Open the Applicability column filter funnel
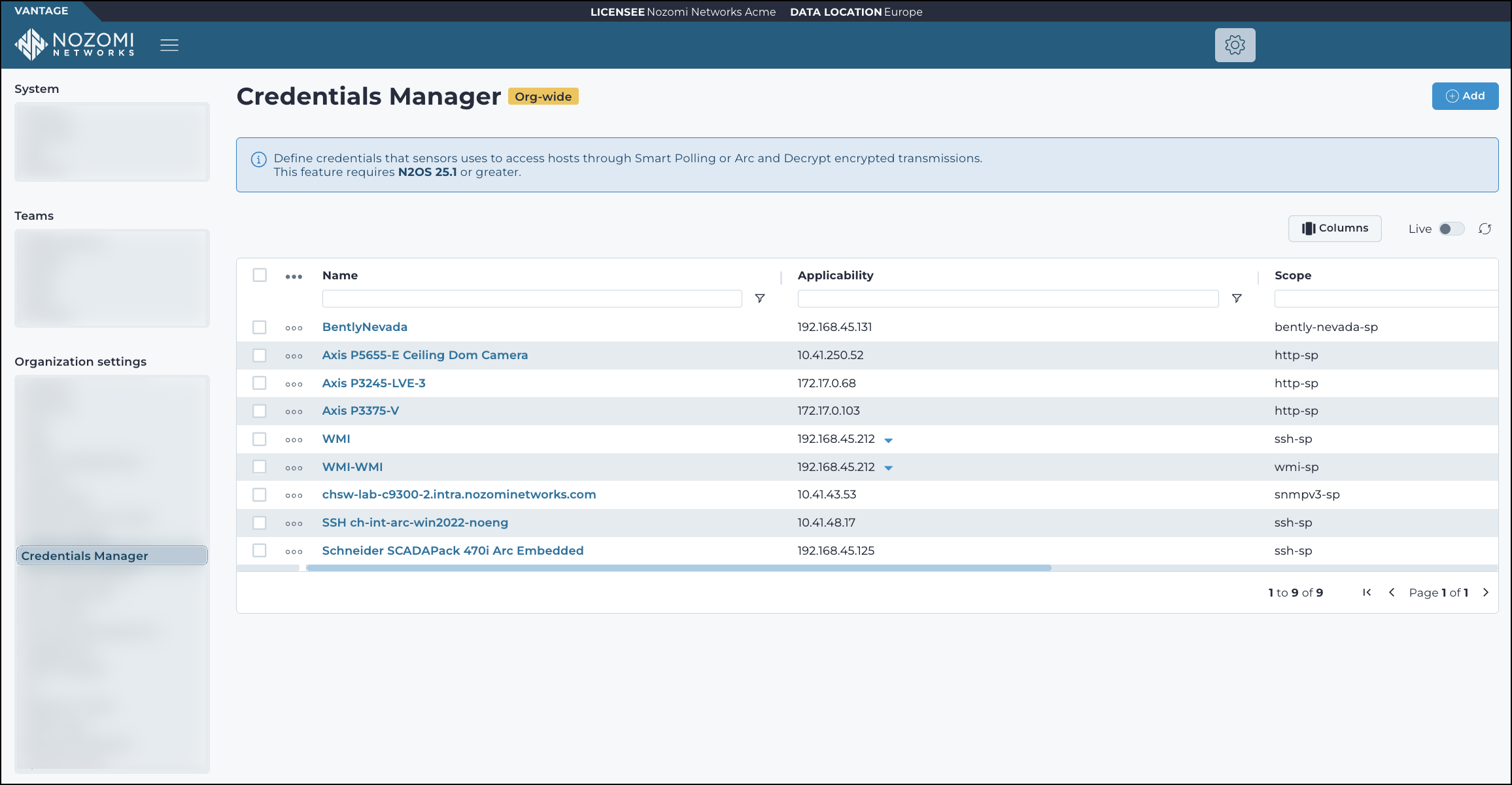This screenshot has height=785, width=1512. [x=1237, y=298]
